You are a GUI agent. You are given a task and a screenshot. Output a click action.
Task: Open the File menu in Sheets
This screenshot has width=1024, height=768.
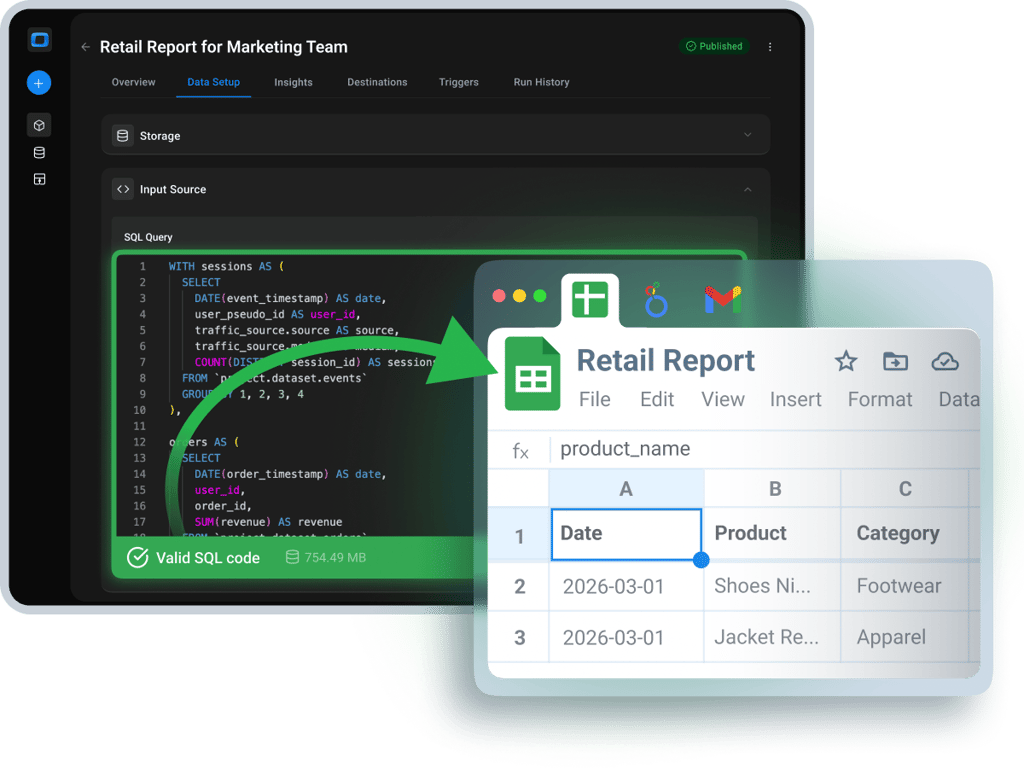point(594,399)
